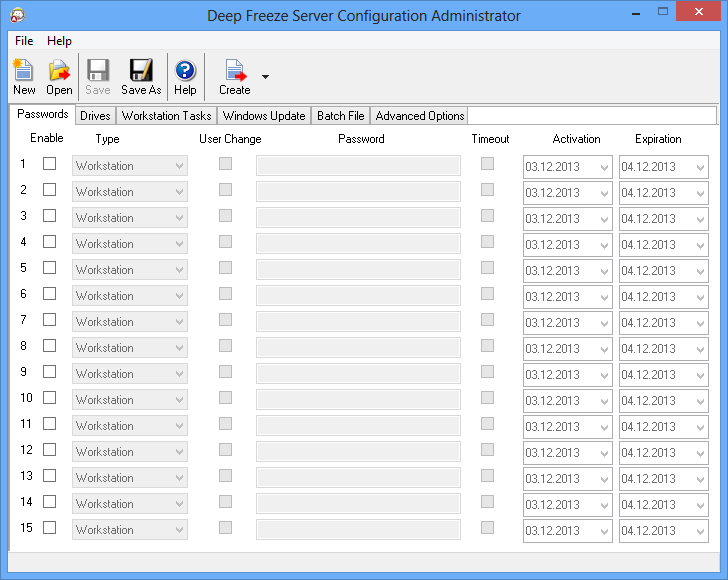Switch to the Workstation Tasks tab

tap(166, 116)
